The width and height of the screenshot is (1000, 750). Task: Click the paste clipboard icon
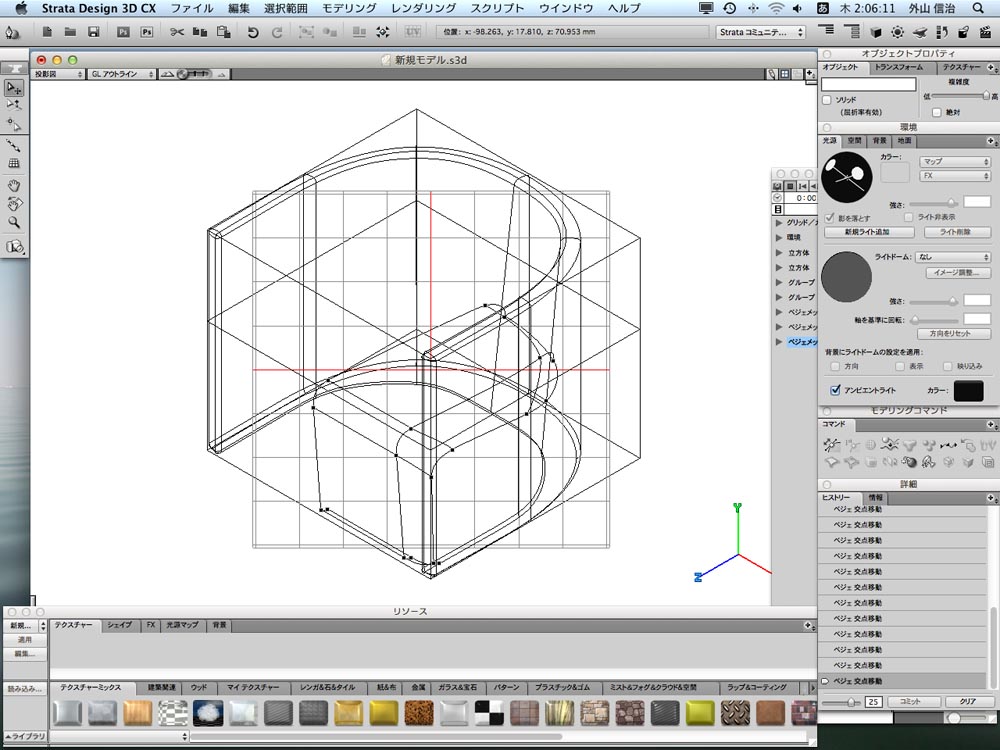(223, 32)
